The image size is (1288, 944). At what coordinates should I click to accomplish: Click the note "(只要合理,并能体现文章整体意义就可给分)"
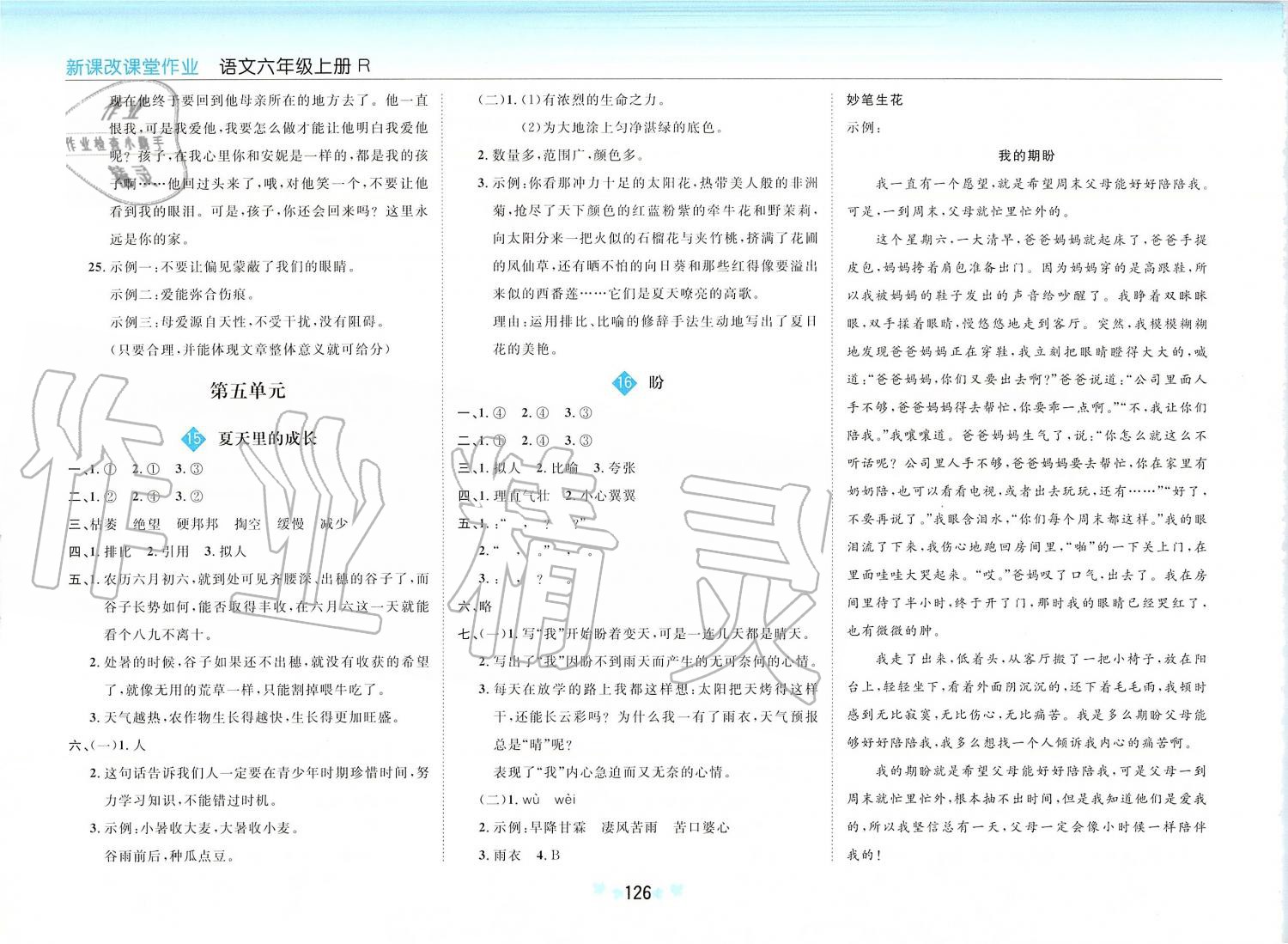coord(249,349)
